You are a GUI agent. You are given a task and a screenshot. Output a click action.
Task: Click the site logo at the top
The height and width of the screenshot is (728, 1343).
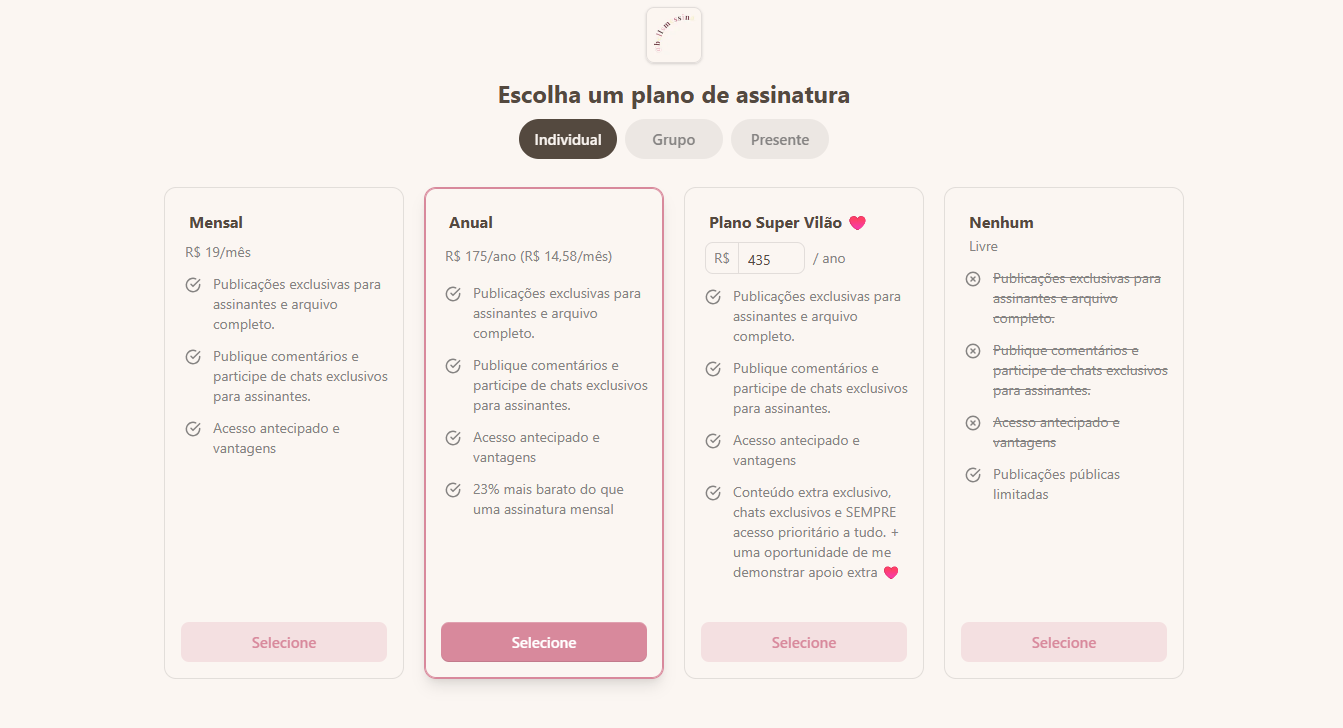(673, 35)
